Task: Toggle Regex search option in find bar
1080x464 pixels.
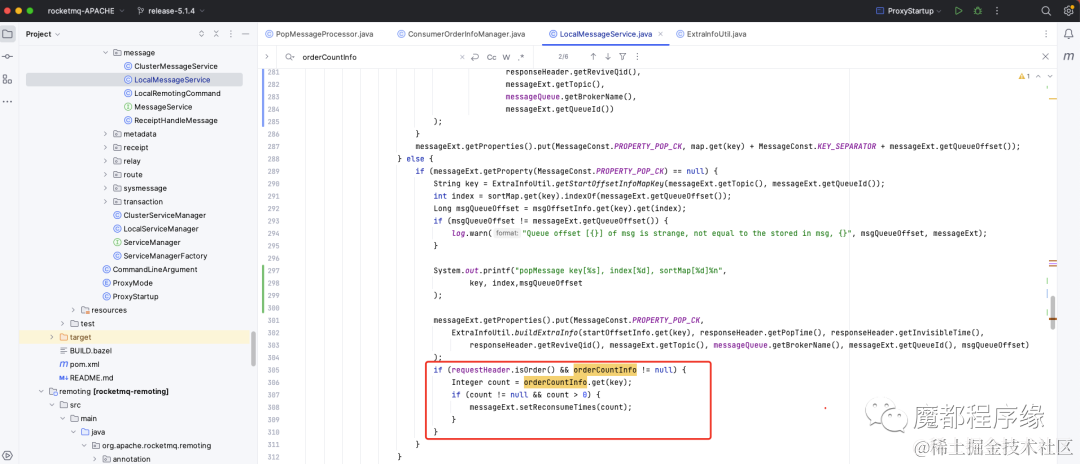Action: [x=521, y=57]
